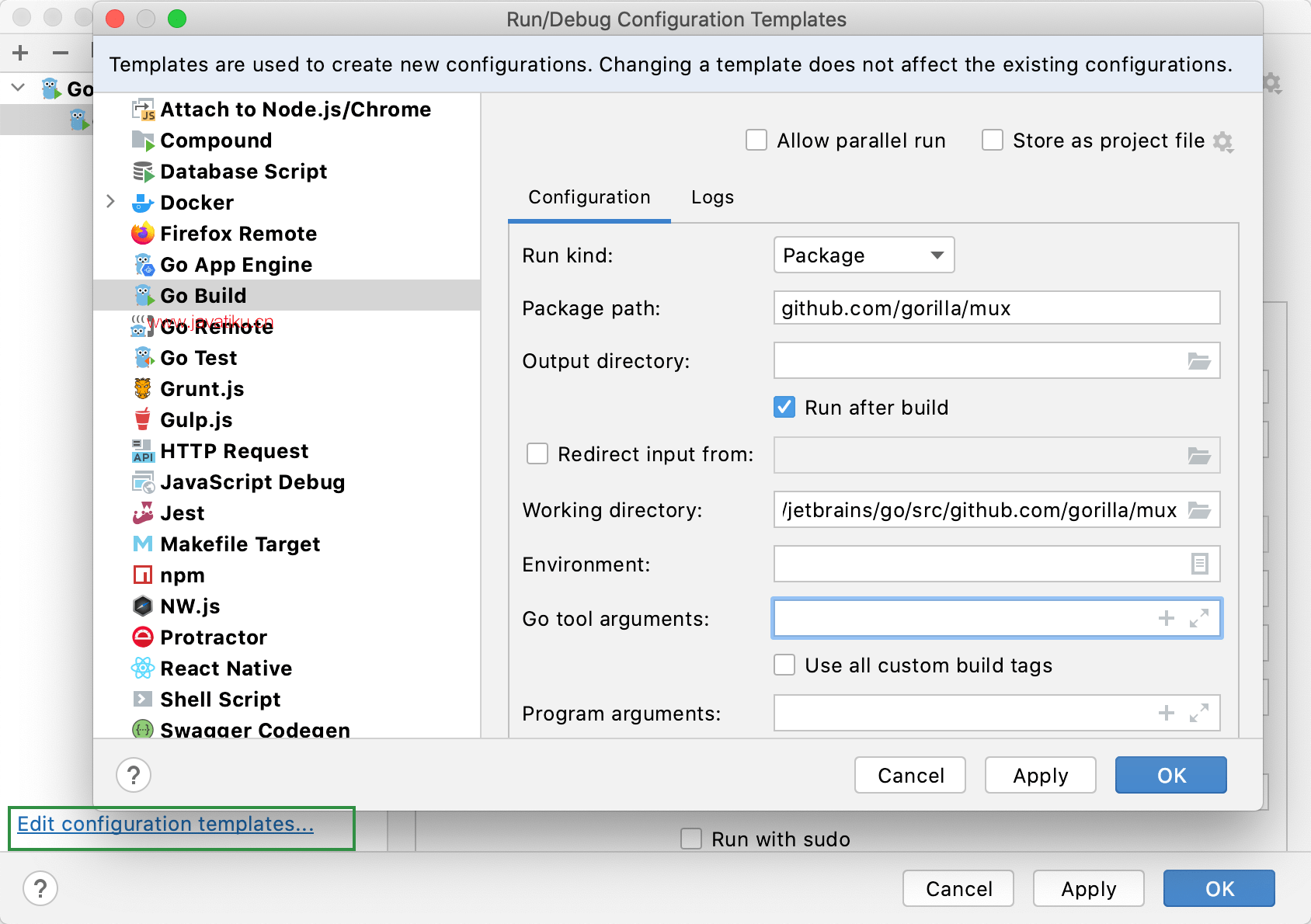Click the Protractor icon

(x=144, y=637)
